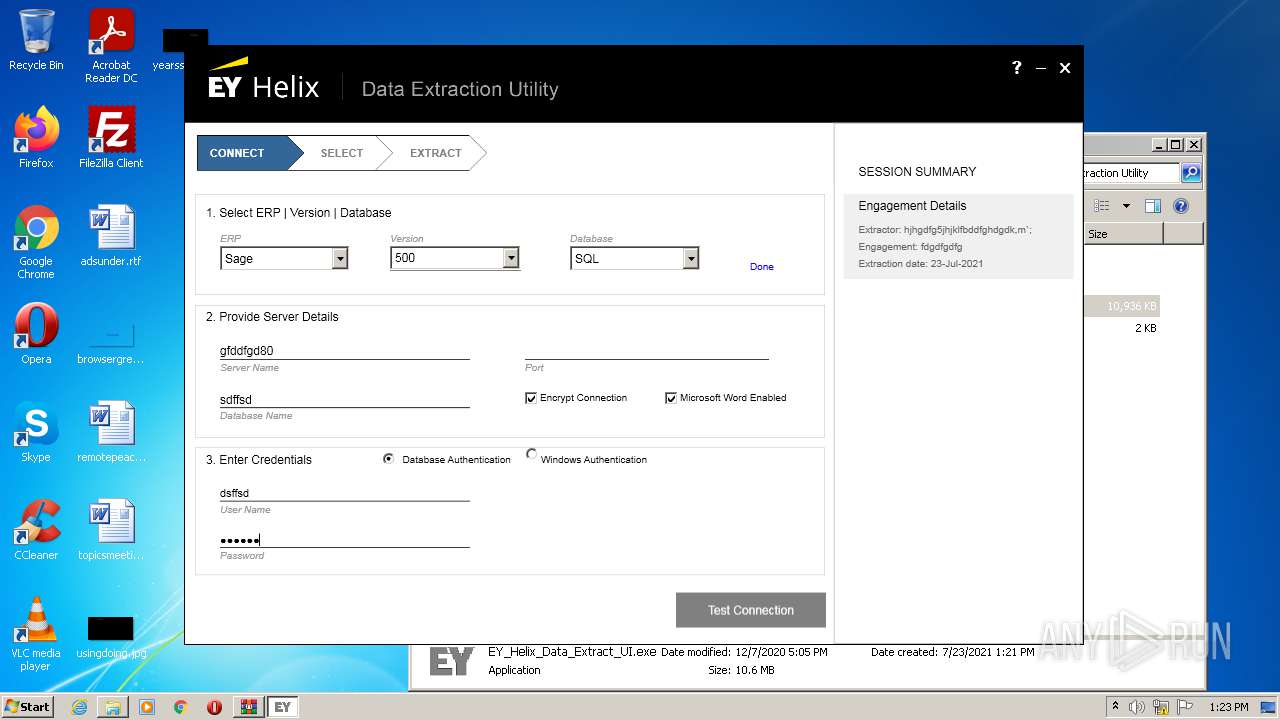
Task: Open Recycle Bin on the desktop
Action: click(36, 40)
